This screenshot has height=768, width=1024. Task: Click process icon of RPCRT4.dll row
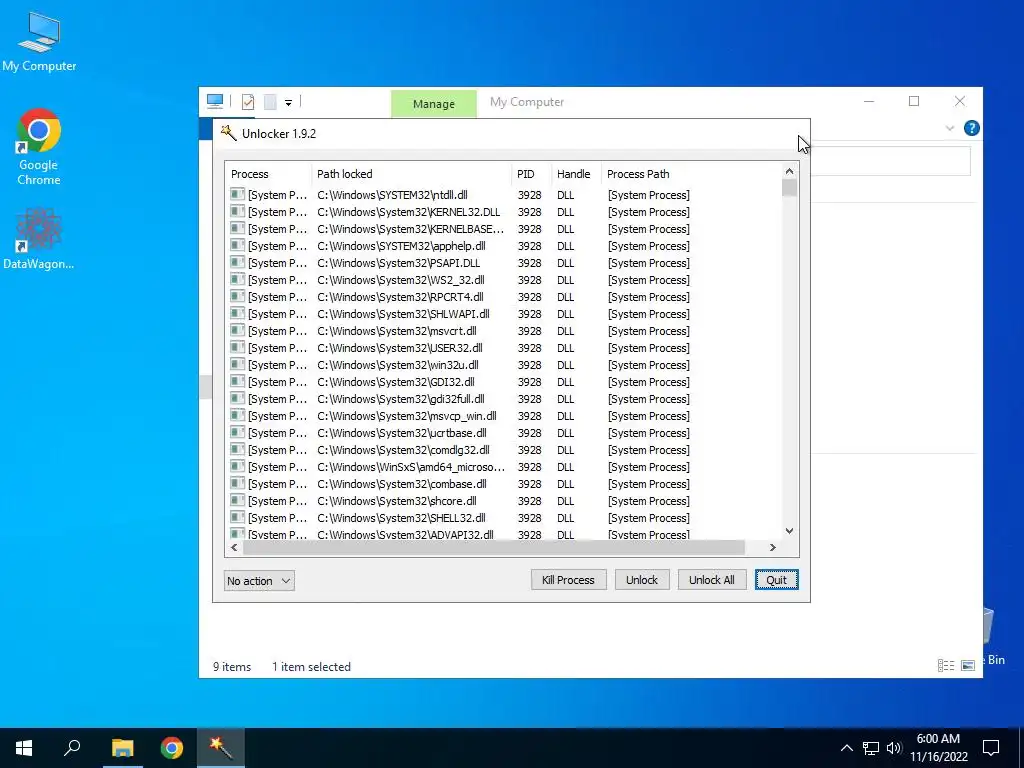[237, 296]
